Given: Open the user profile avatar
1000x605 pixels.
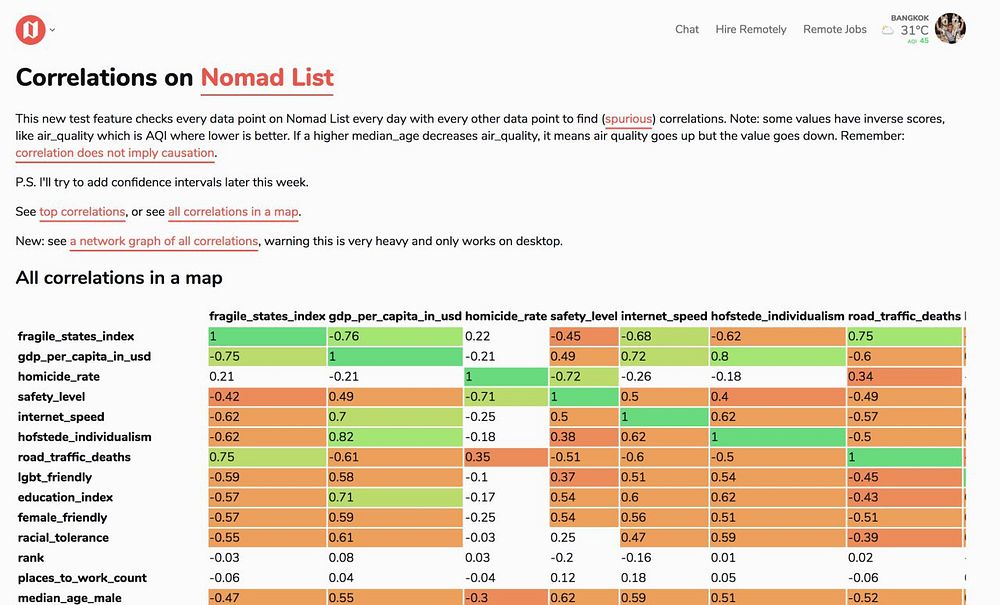Looking at the screenshot, I should pyautogui.click(x=950, y=29).
